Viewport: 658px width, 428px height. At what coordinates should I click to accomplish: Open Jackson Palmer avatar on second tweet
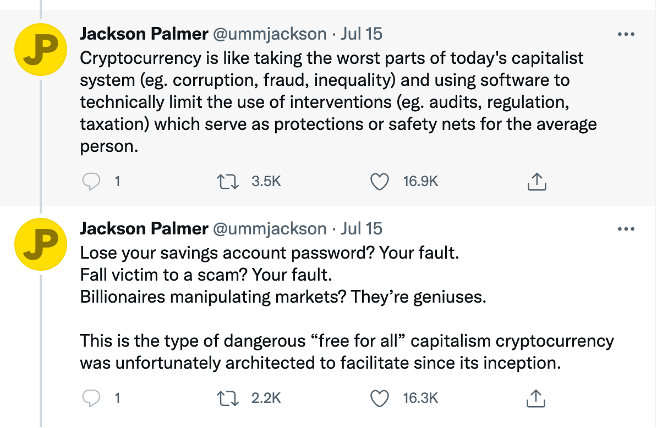coord(41,244)
